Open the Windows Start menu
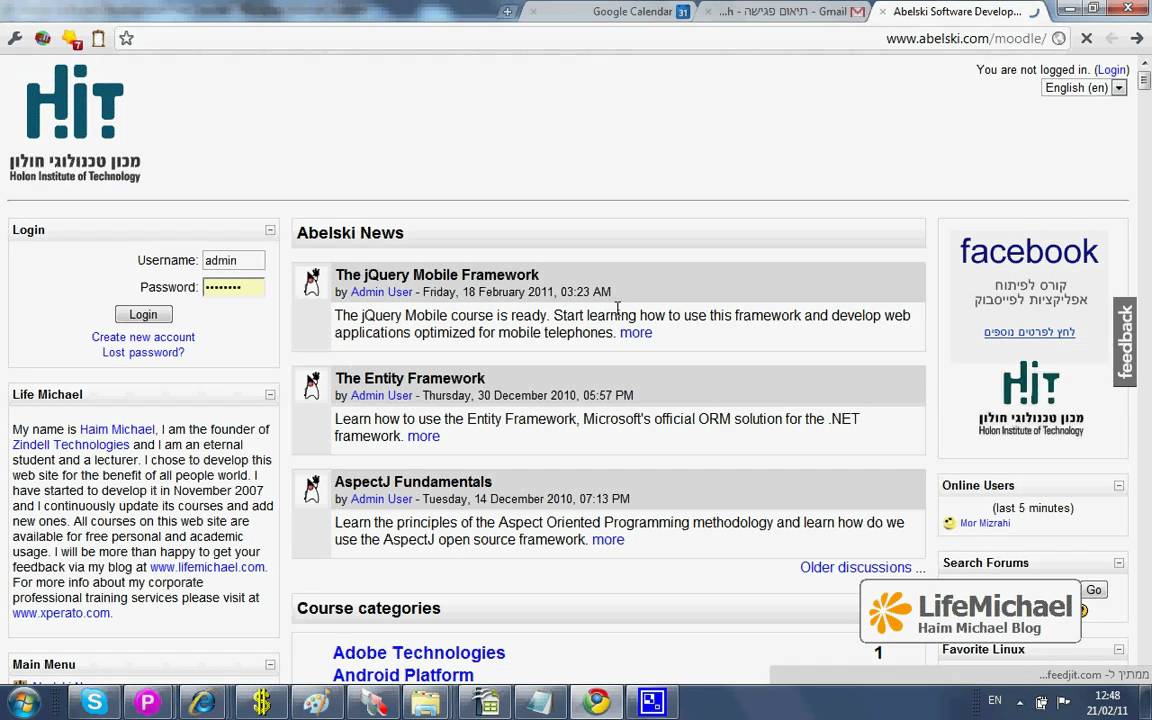Image resolution: width=1152 pixels, height=720 pixels. pyautogui.click(x=24, y=702)
